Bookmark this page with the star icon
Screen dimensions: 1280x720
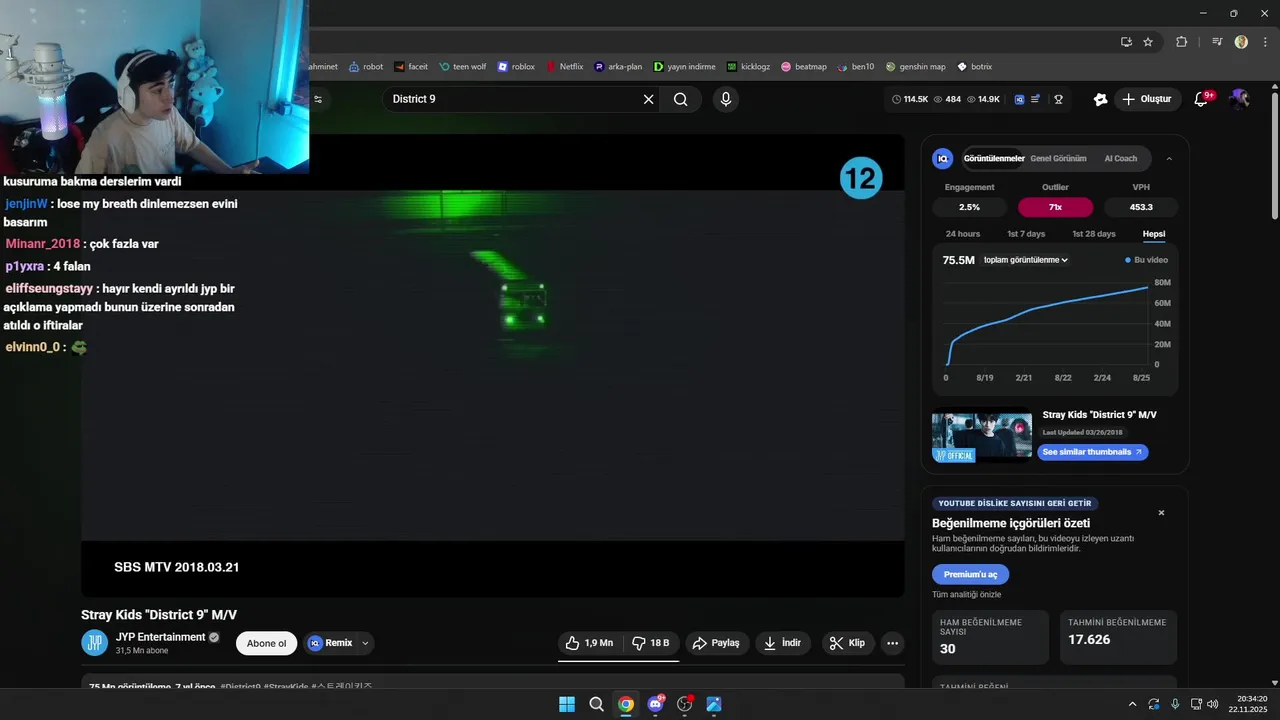1148,42
